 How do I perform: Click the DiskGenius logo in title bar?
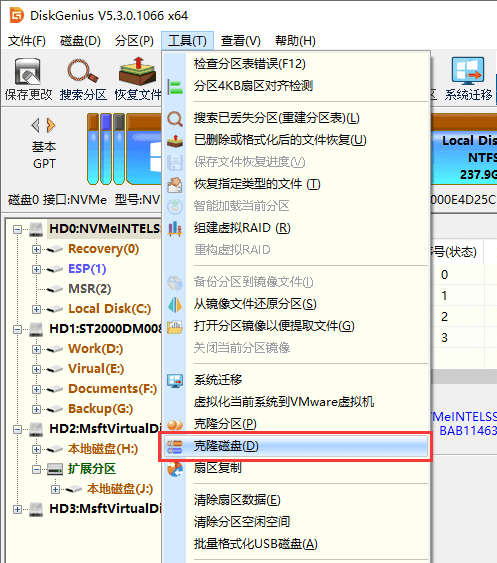[x=17, y=15]
